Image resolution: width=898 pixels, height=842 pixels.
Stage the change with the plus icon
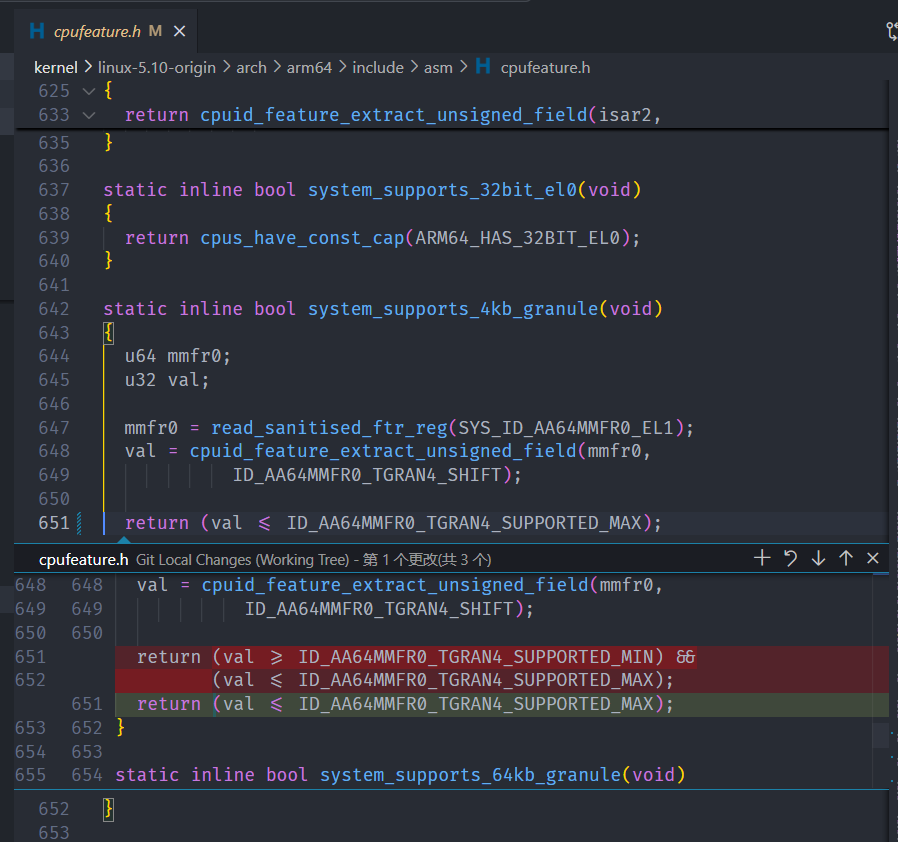pos(762,558)
